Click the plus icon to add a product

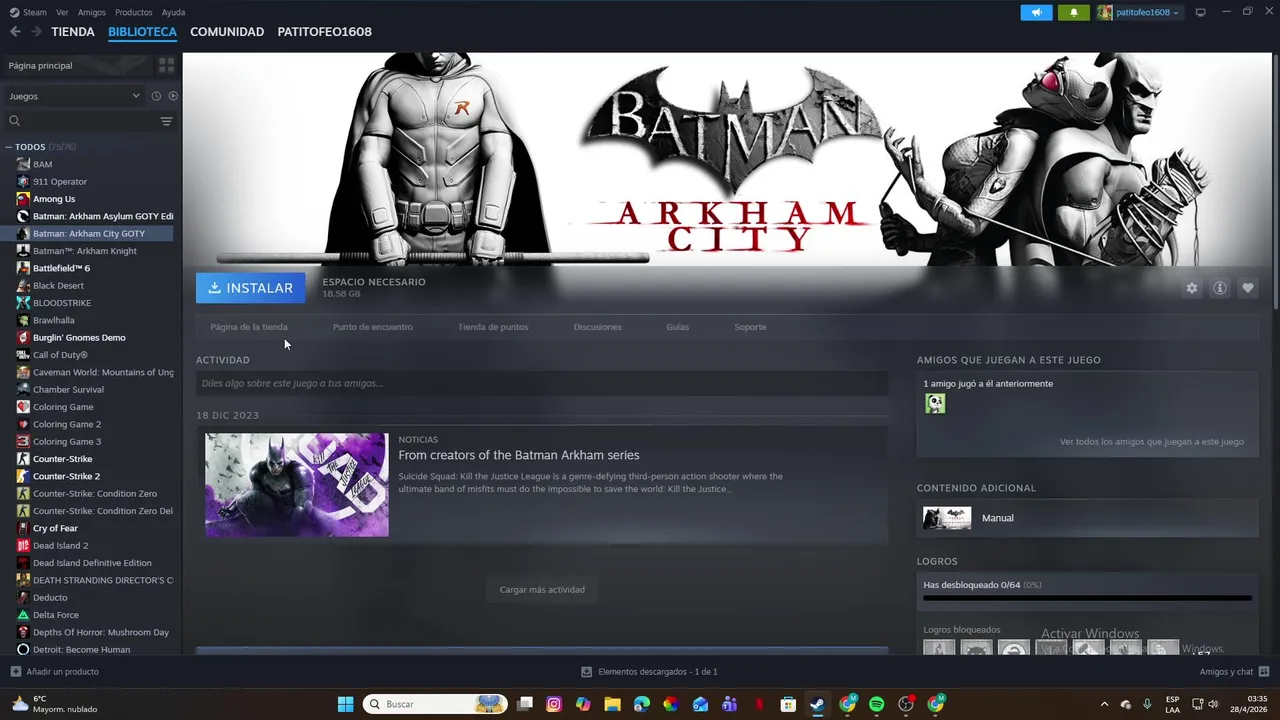coord(15,672)
